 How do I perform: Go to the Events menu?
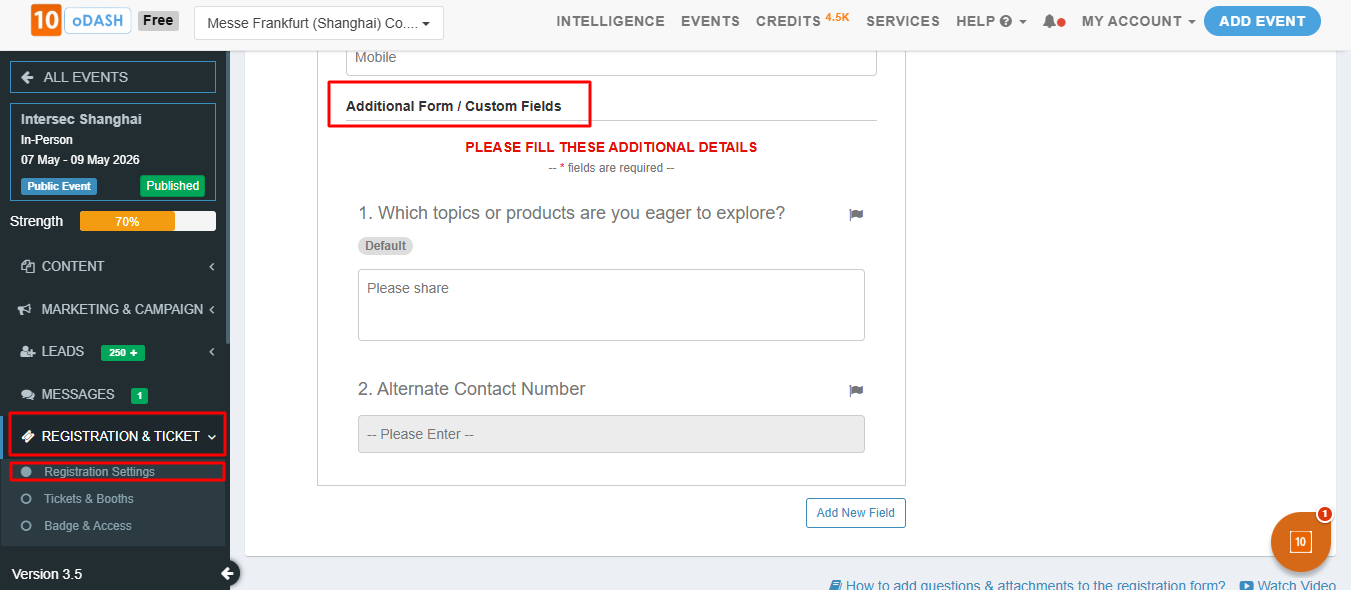point(710,21)
